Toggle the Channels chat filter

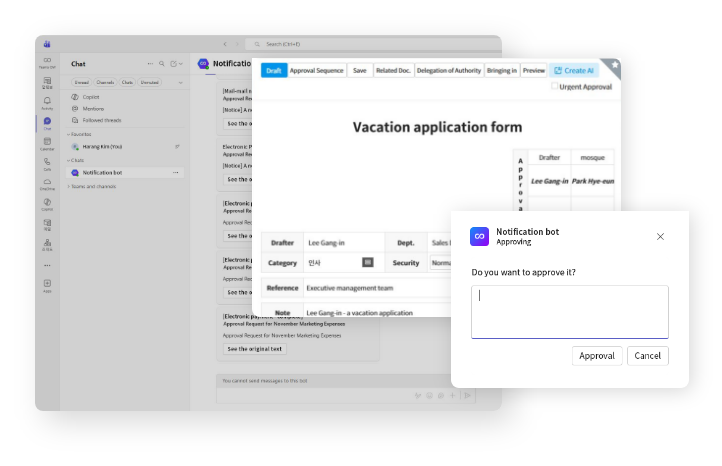(x=105, y=82)
